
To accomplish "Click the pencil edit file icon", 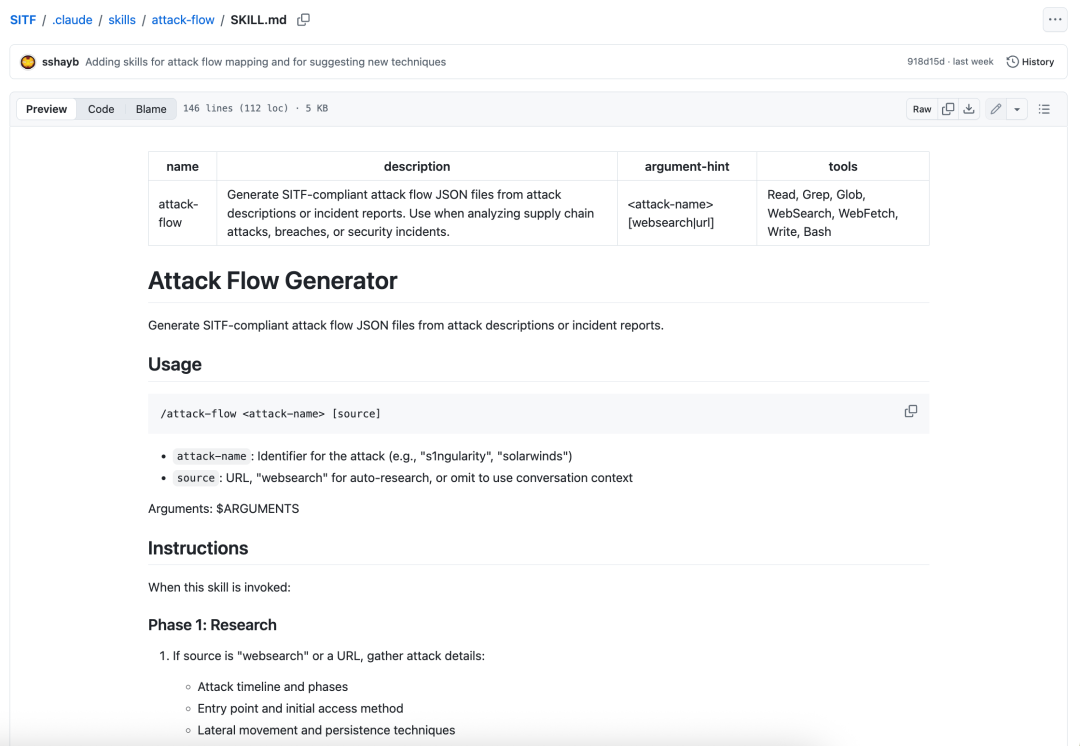I will (996, 109).
